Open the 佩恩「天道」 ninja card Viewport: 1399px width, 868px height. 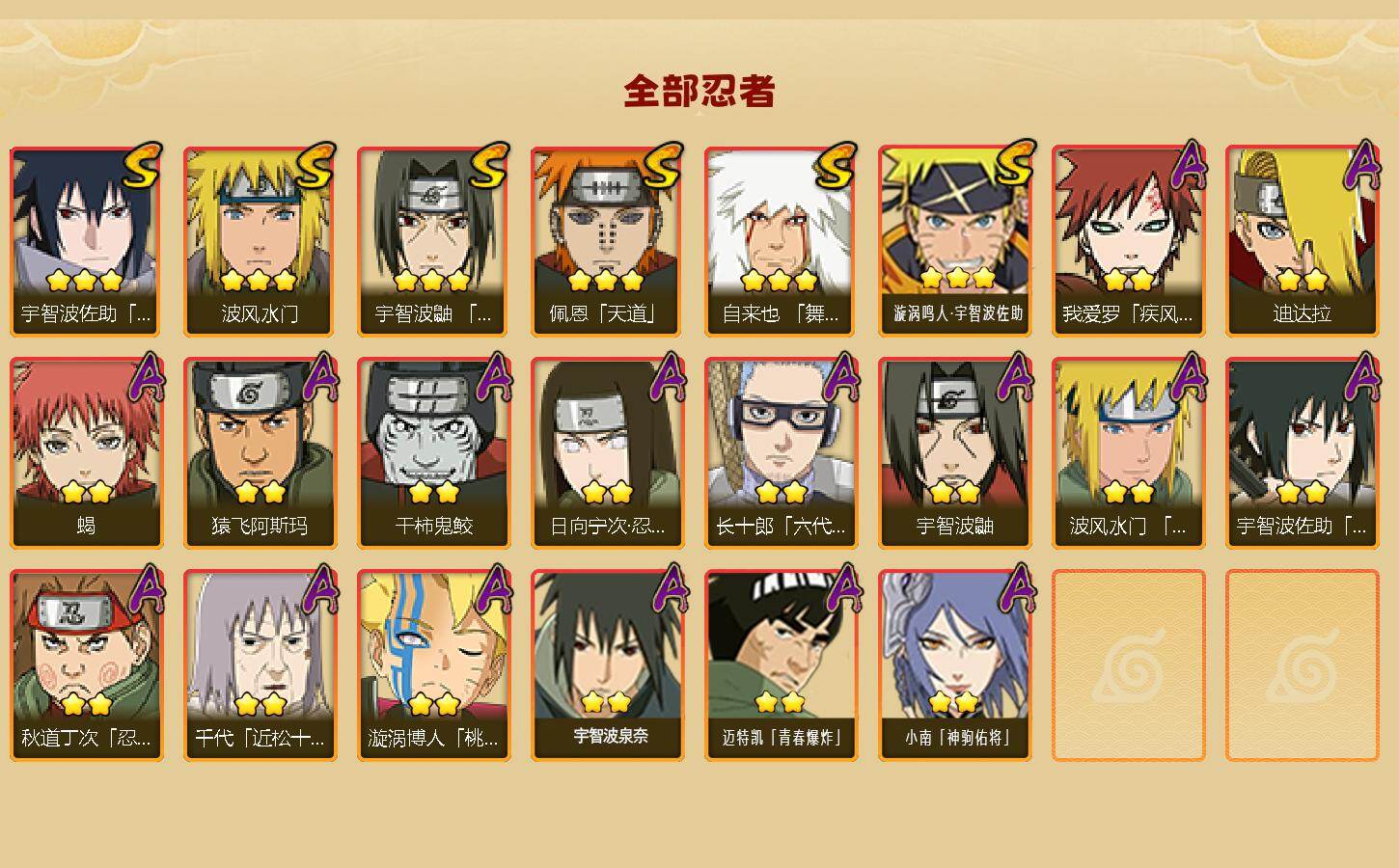[607, 241]
